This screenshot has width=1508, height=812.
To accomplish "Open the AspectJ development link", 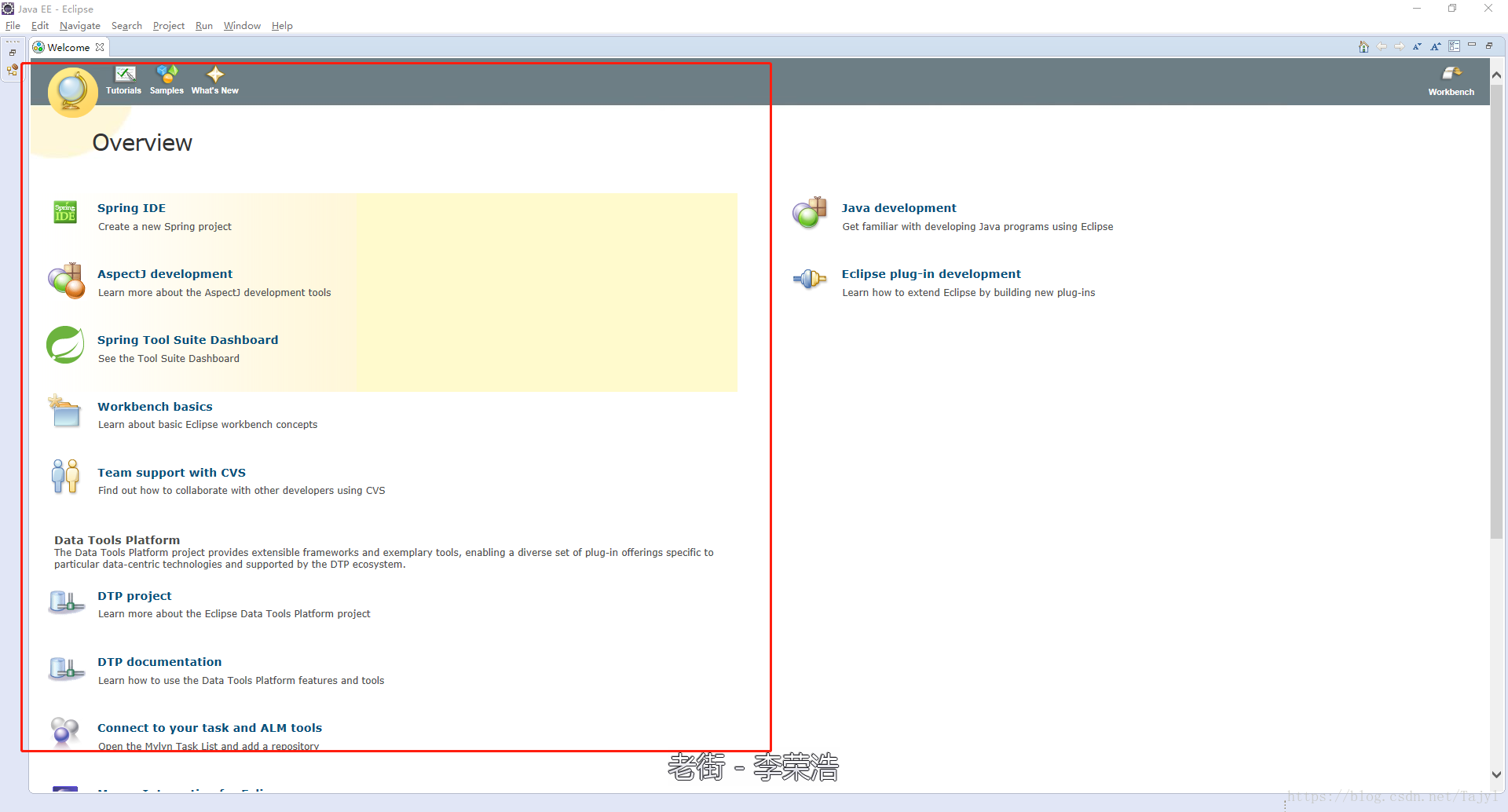I will [165, 274].
